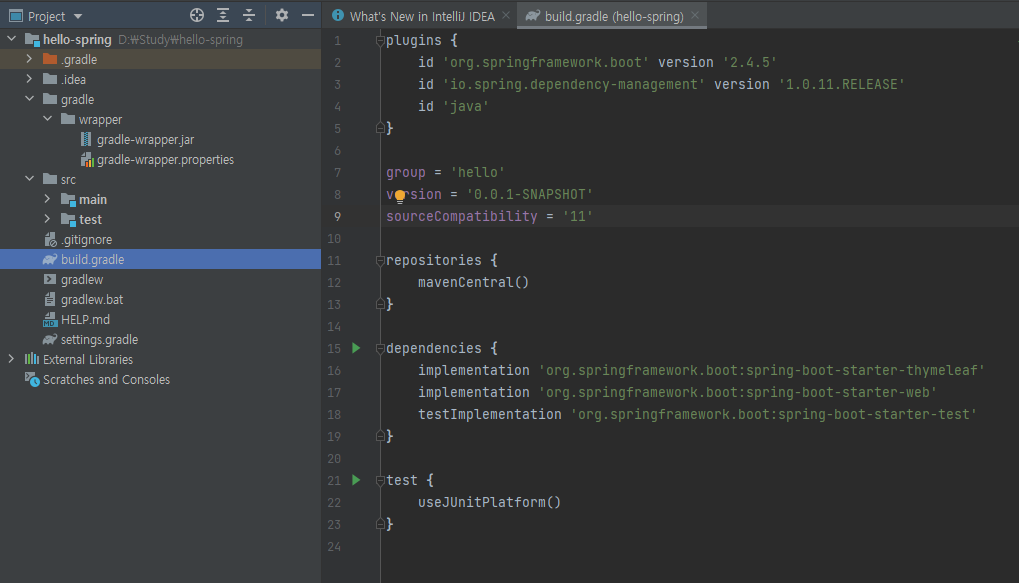Screen dimensions: 1019x583
Task: Select gradle-wrapper.properties file
Action: pyautogui.click(x=165, y=160)
